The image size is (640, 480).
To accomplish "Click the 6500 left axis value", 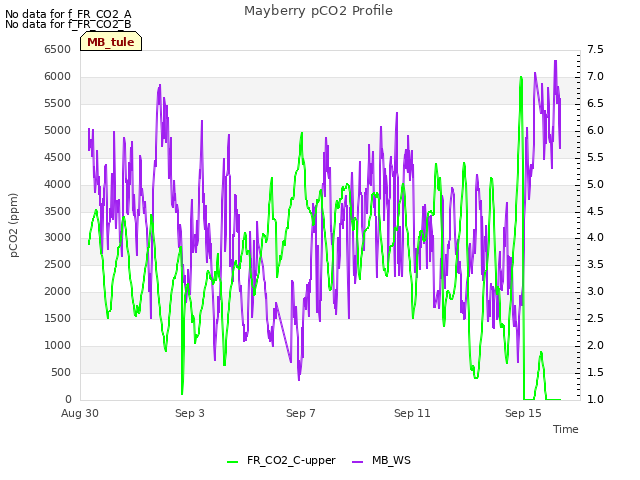I will (x=58, y=49).
